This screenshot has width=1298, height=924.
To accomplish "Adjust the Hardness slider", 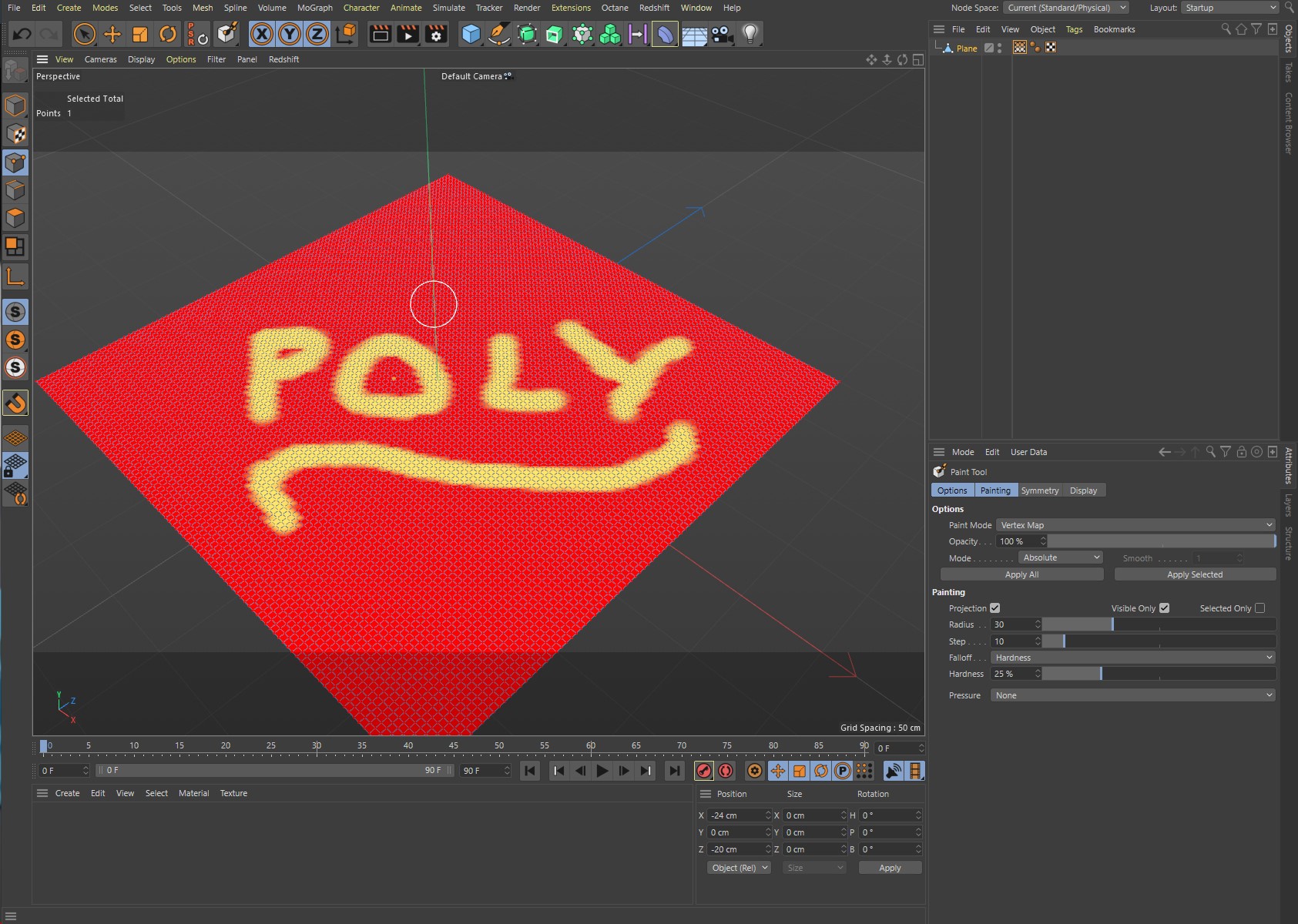I will [1159, 674].
